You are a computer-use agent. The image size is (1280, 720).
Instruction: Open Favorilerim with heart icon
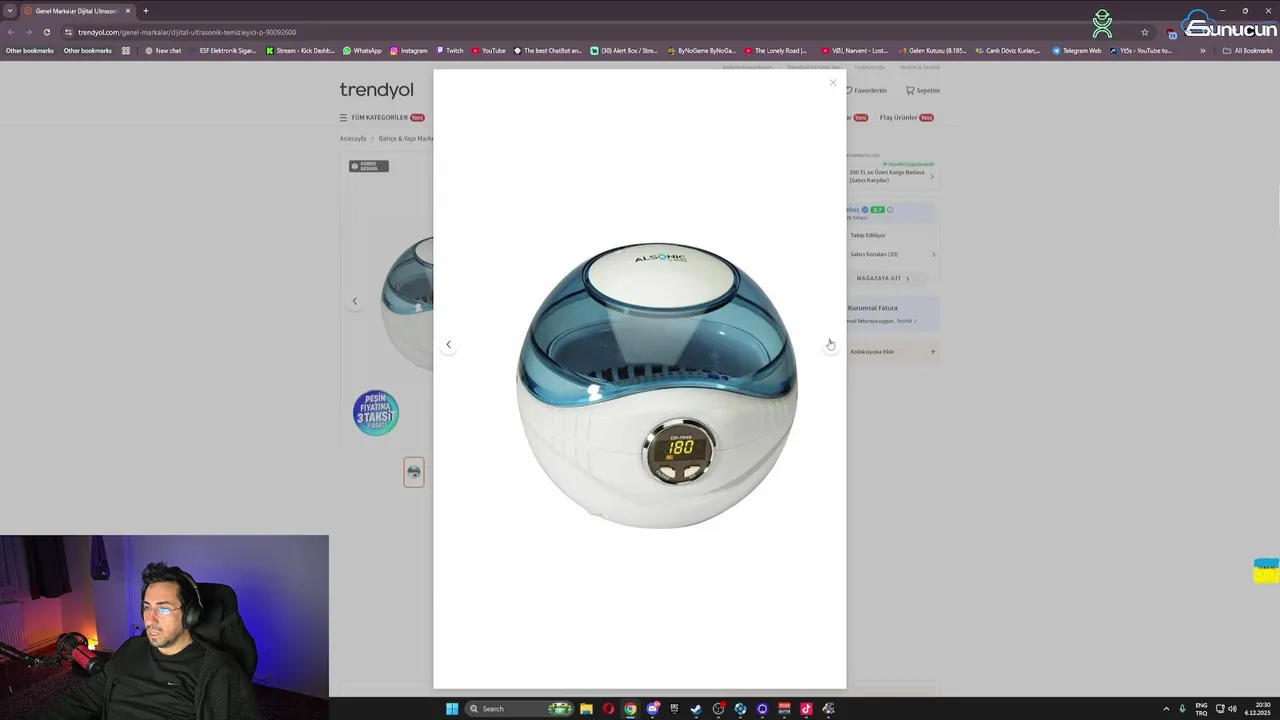tap(866, 90)
